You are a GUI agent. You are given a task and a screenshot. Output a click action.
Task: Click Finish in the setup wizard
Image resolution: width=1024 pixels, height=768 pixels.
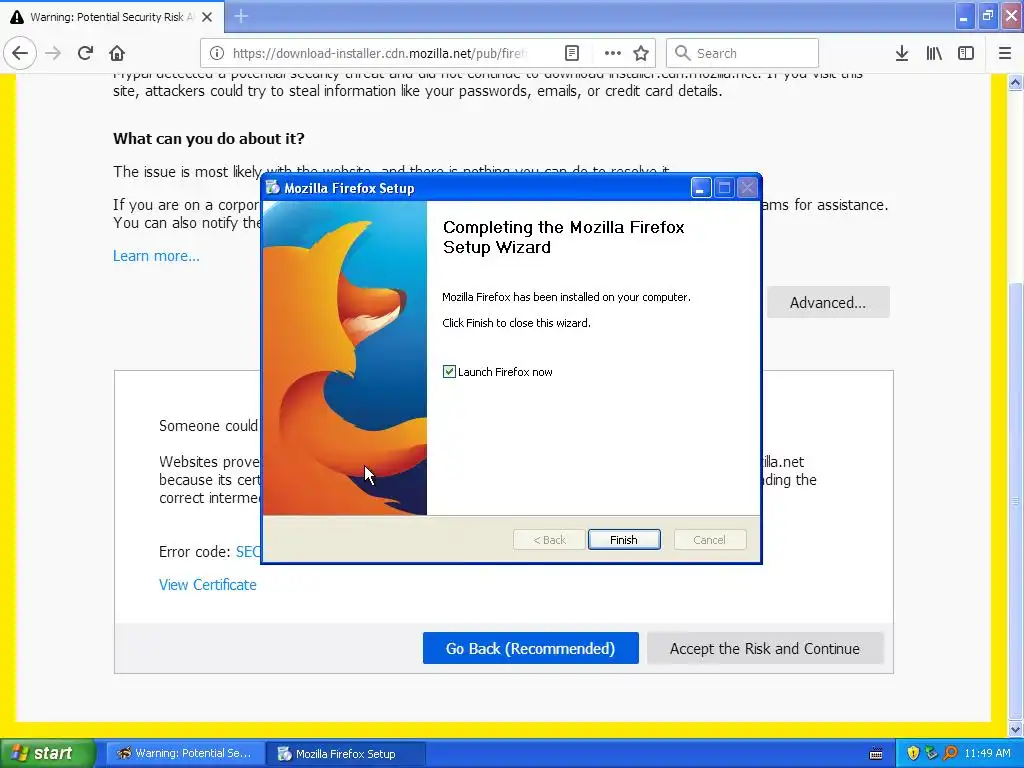(x=624, y=540)
